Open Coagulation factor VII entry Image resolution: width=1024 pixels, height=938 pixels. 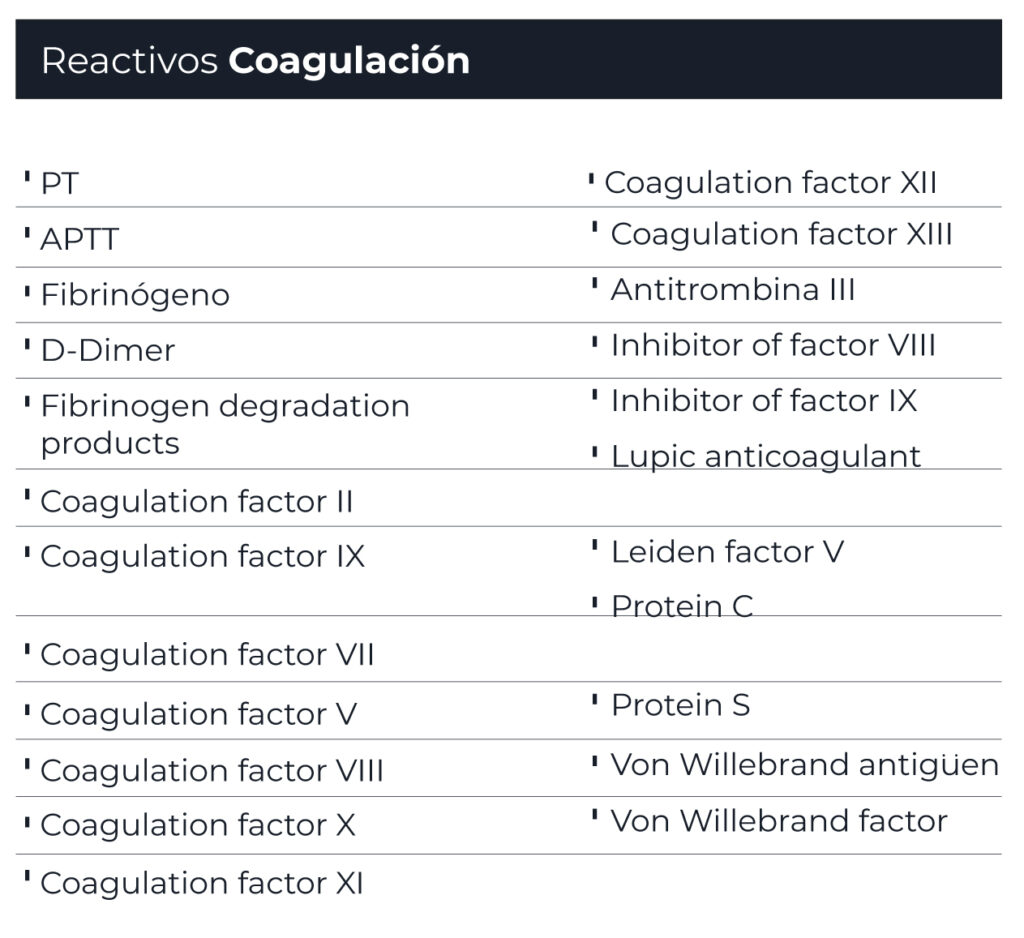coord(207,655)
